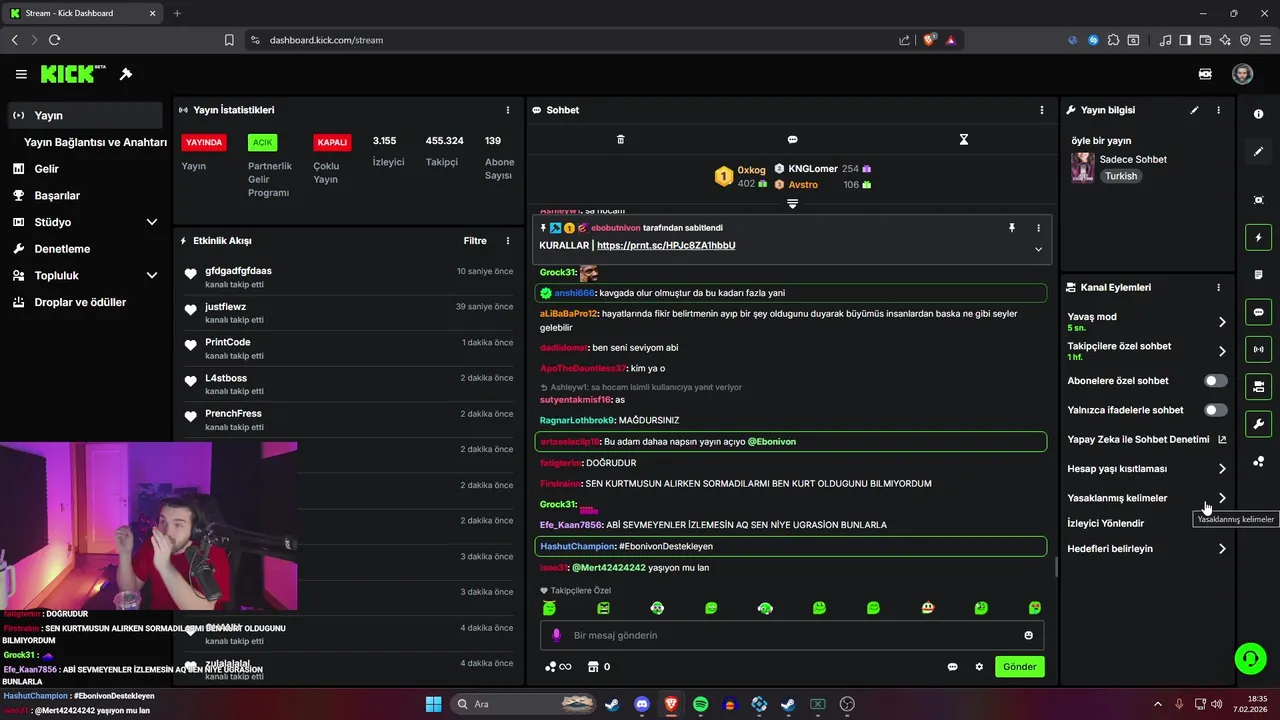The height and width of the screenshot is (720, 1280).
Task: Select Yayın in the left menu
Action: pyautogui.click(x=84, y=115)
